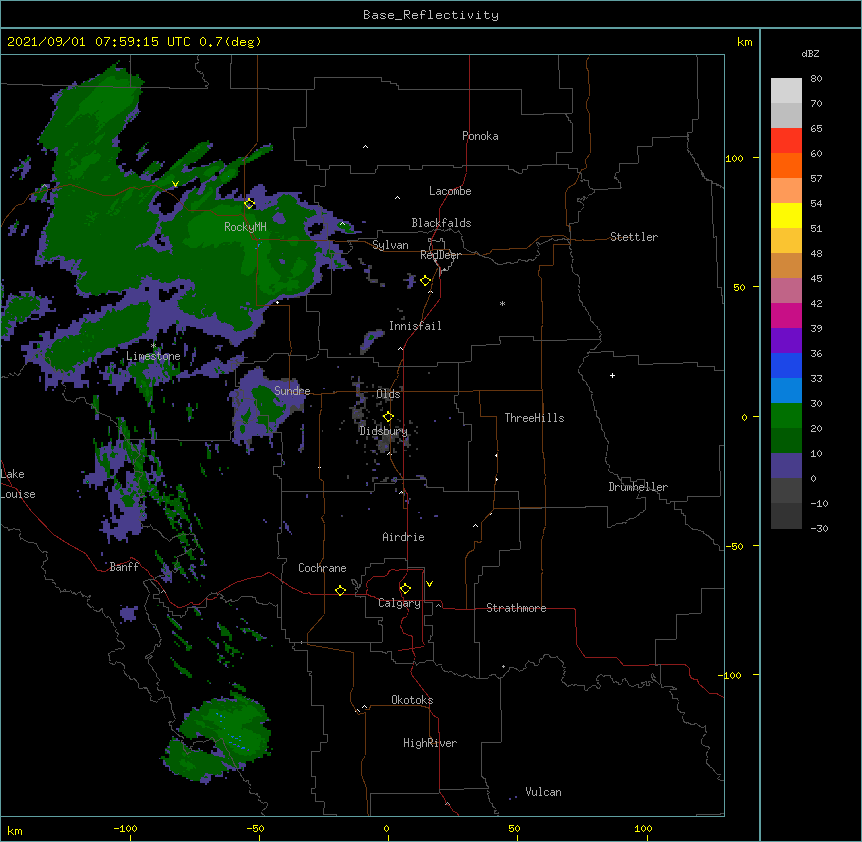
Task: Click the yellow v marker northeast of Calgary
Action: pyautogui.click(x=429, y=584)
